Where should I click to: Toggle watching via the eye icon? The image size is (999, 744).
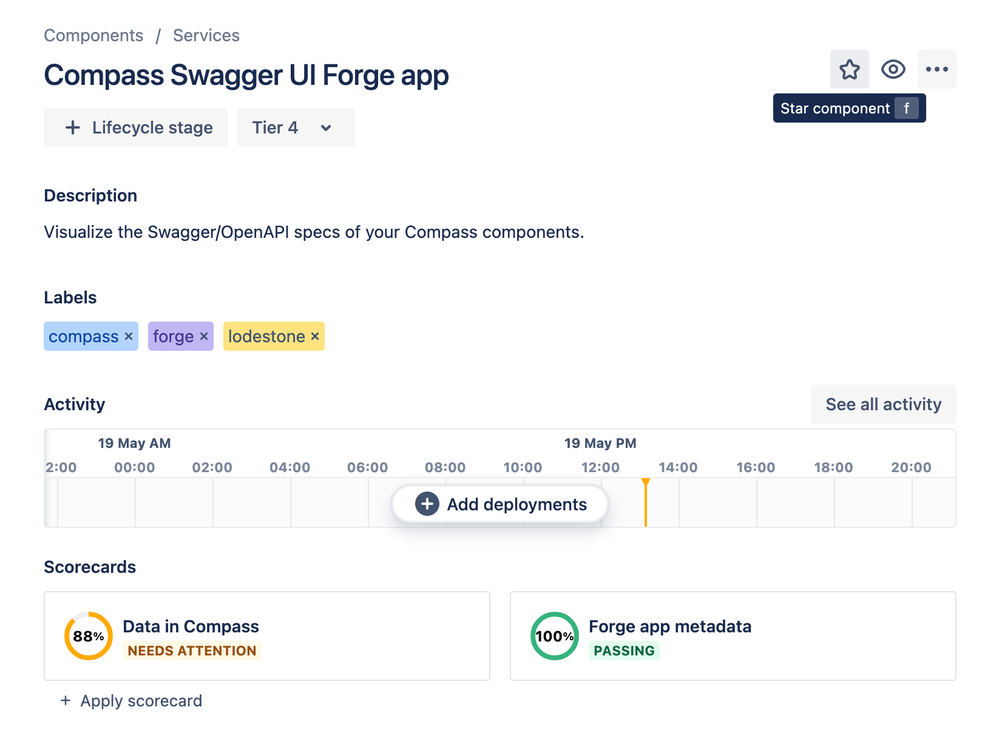point(893,69)
